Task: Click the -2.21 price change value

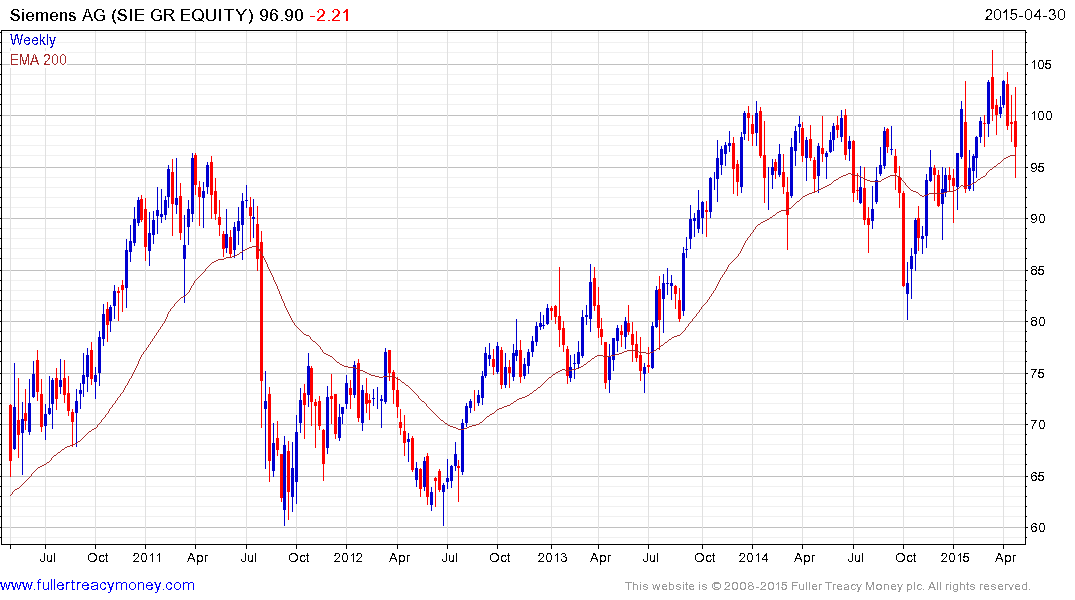Action: coord(329,15)
